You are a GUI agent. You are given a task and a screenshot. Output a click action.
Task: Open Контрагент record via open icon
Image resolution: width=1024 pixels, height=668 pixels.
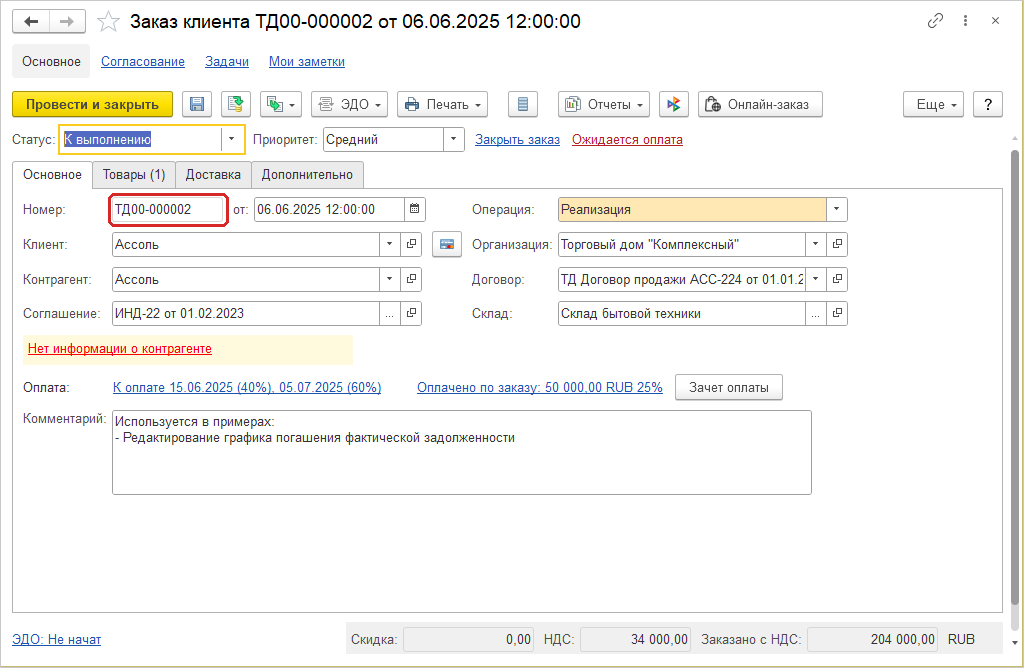411,279
